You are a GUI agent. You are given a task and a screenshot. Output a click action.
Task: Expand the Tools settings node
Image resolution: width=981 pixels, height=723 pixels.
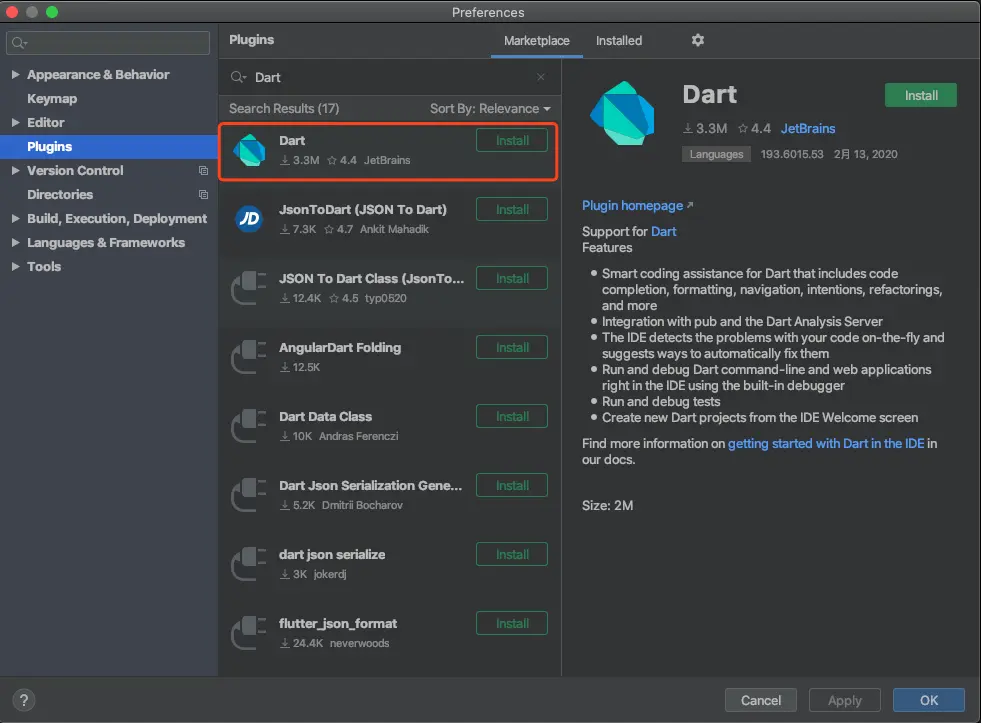tap(16, 266)
